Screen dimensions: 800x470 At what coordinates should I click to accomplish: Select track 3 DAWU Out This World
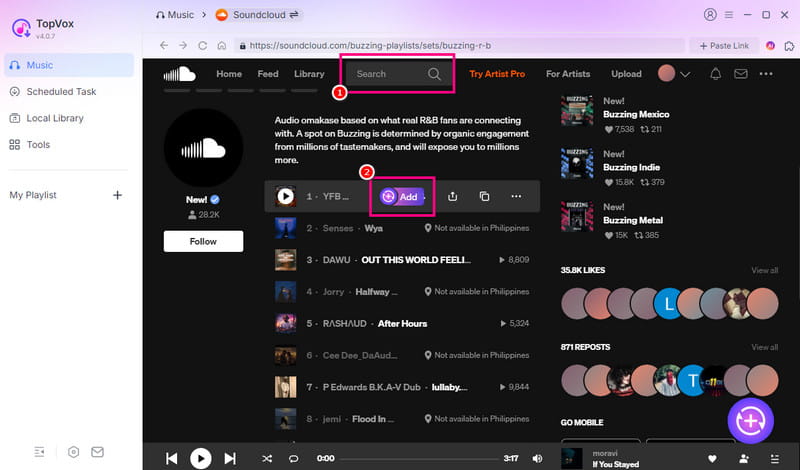402,260
